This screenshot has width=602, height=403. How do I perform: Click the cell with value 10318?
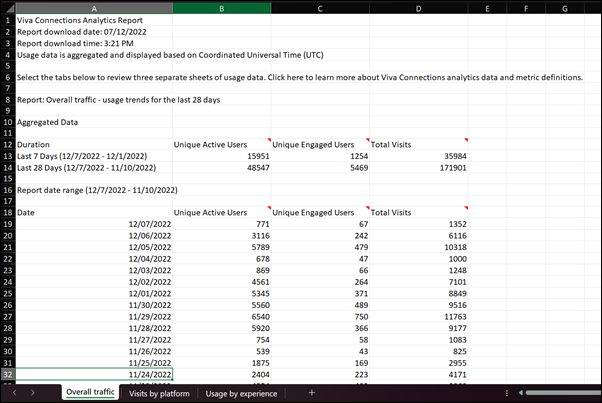click(x=418, y=247)
